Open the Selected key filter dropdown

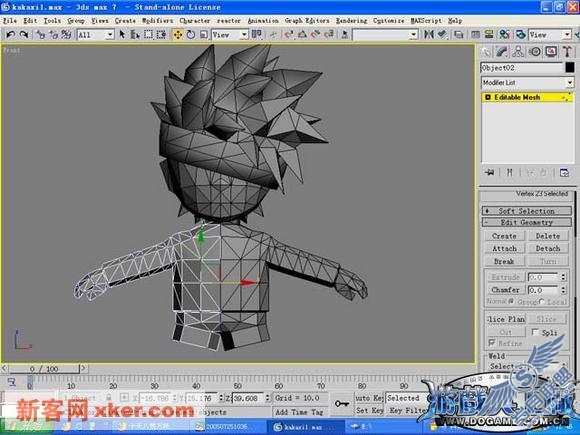(405, 398)
